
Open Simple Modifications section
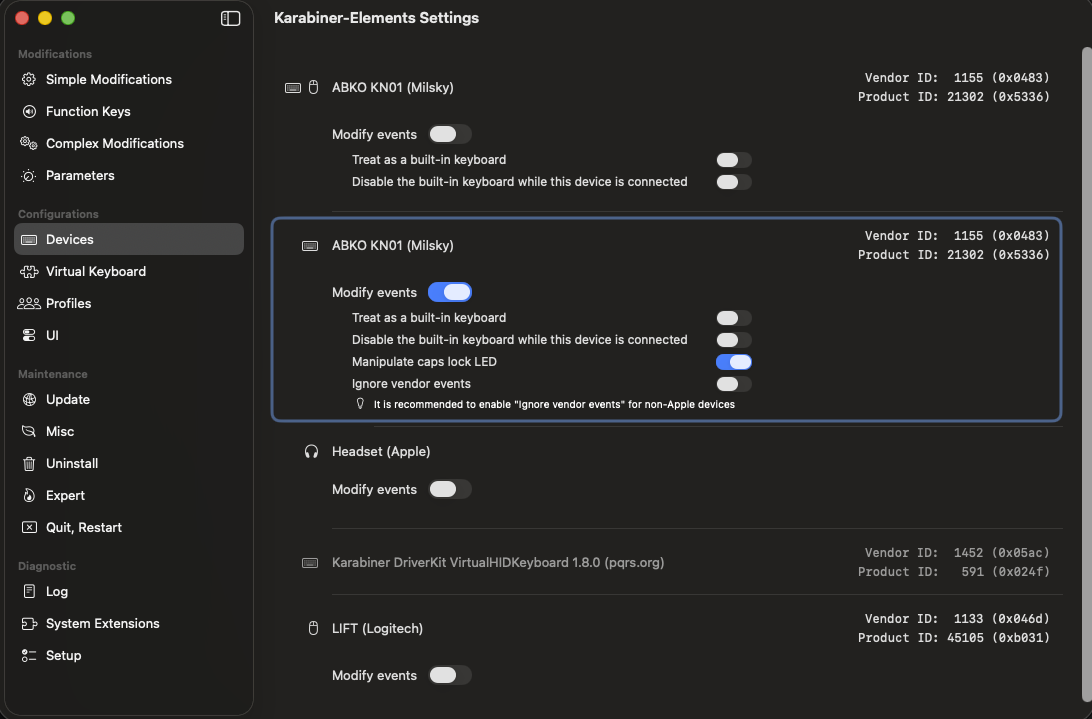[129, 79]
